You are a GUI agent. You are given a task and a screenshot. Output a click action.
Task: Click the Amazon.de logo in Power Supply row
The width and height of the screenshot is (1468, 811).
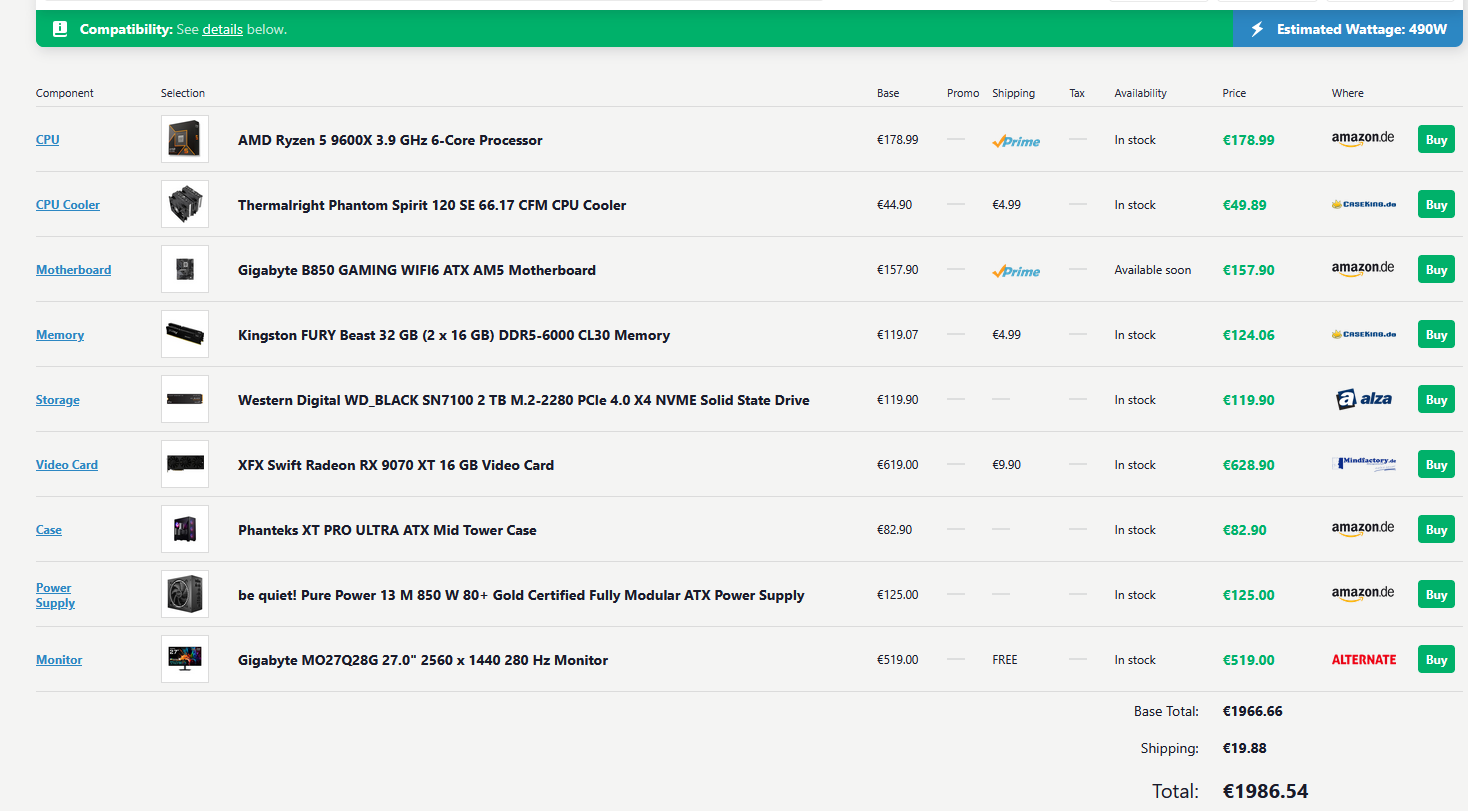click(1363, 594)
